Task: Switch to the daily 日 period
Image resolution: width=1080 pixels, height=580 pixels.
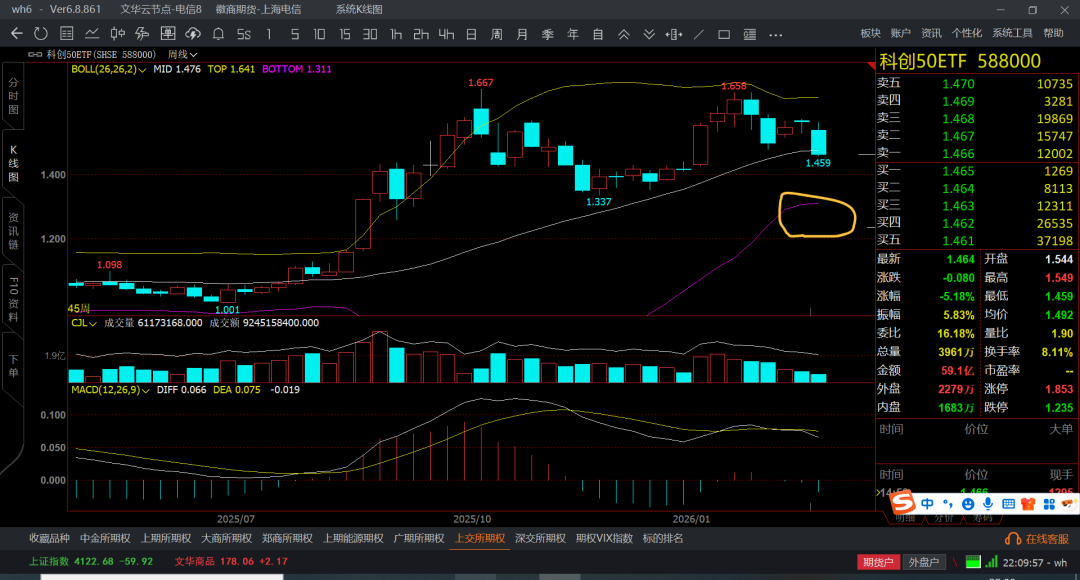Action: pyautogui.click(x=471, y=33)
